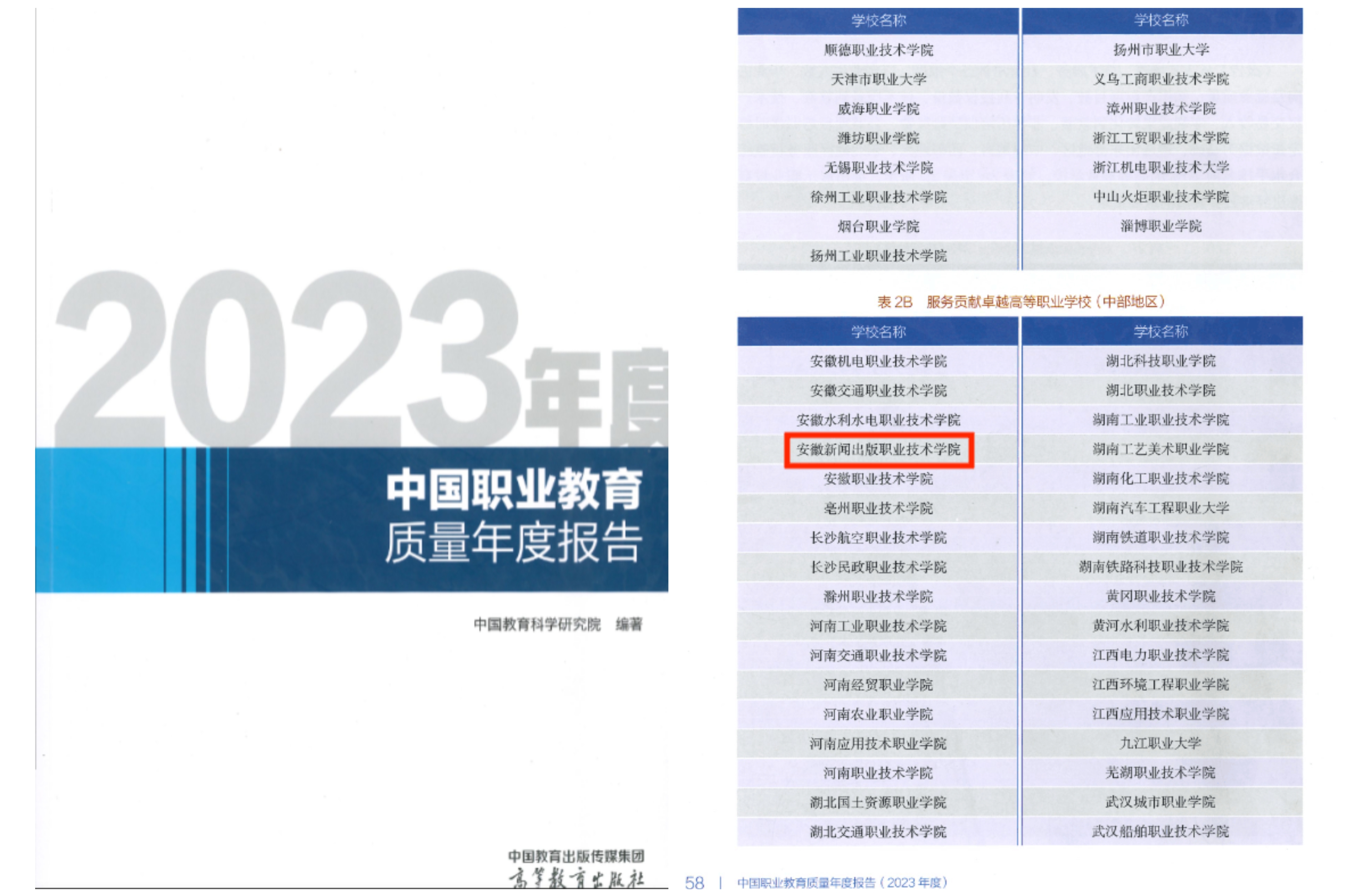
Task: Select the entry "义乌工商职业技术学院"
Action: pos(1160,79)
